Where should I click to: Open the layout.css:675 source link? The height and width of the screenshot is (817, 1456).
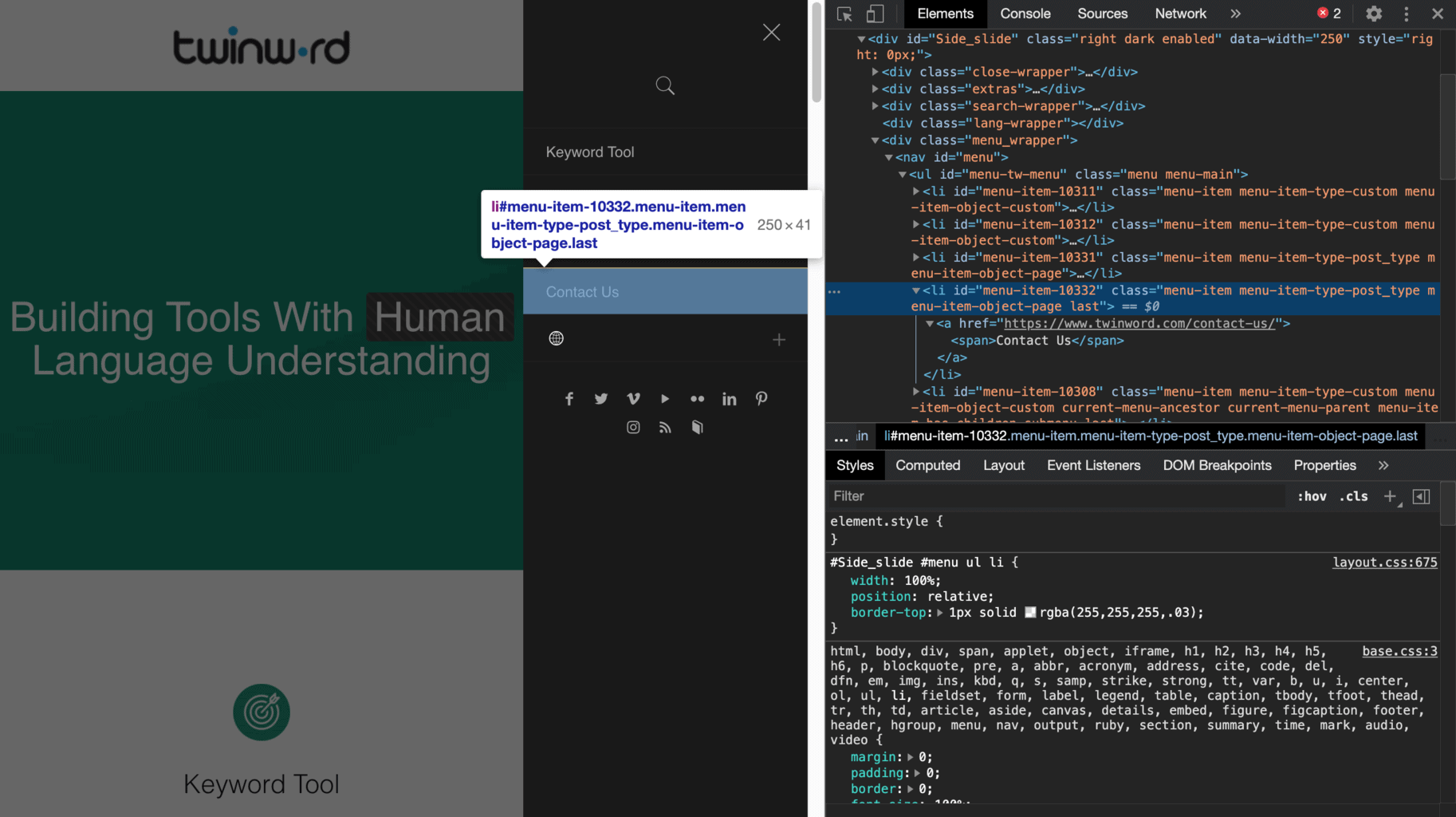[1385, 562]
